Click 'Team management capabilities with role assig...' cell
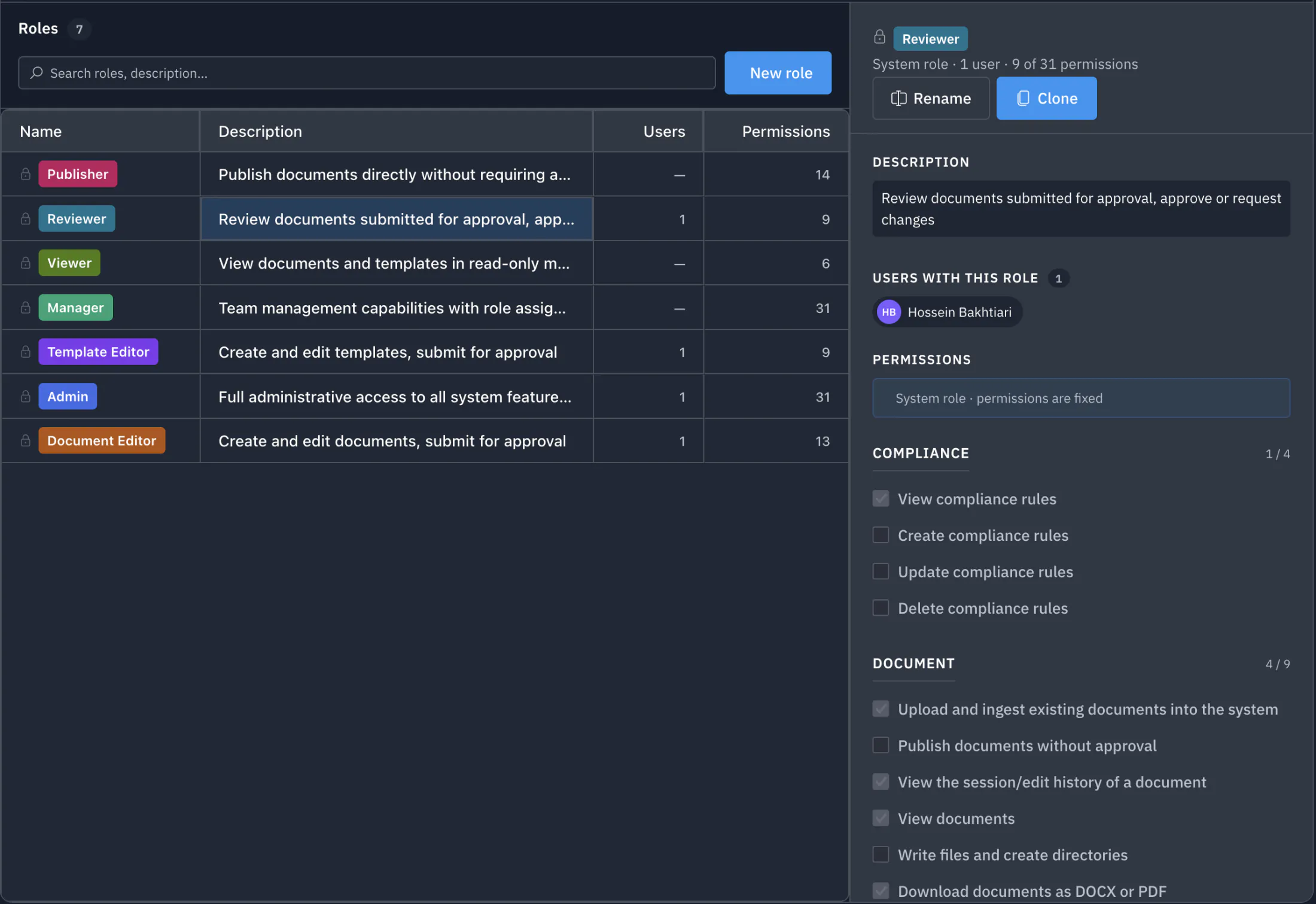 pos(396,308)
